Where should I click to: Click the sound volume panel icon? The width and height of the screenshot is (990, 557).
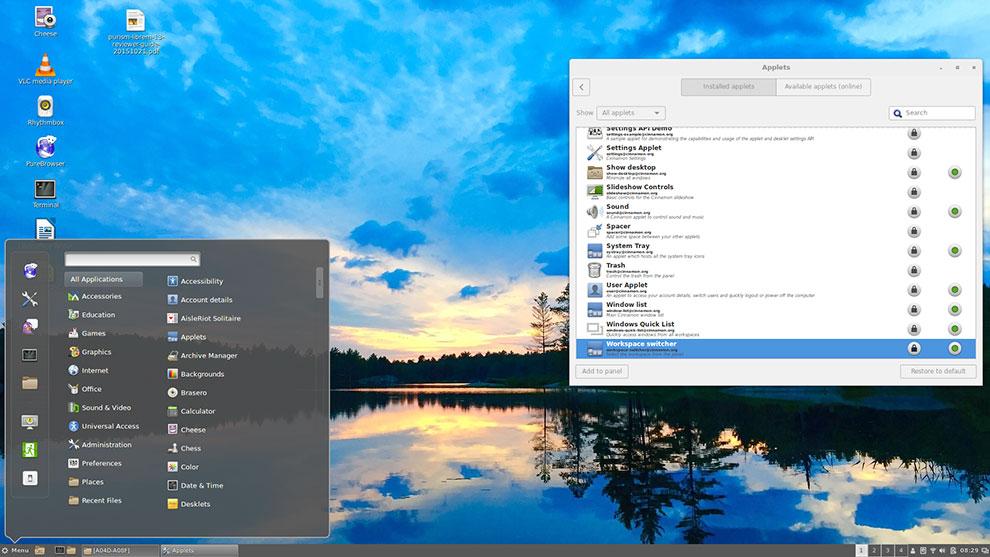click(942, 551)
